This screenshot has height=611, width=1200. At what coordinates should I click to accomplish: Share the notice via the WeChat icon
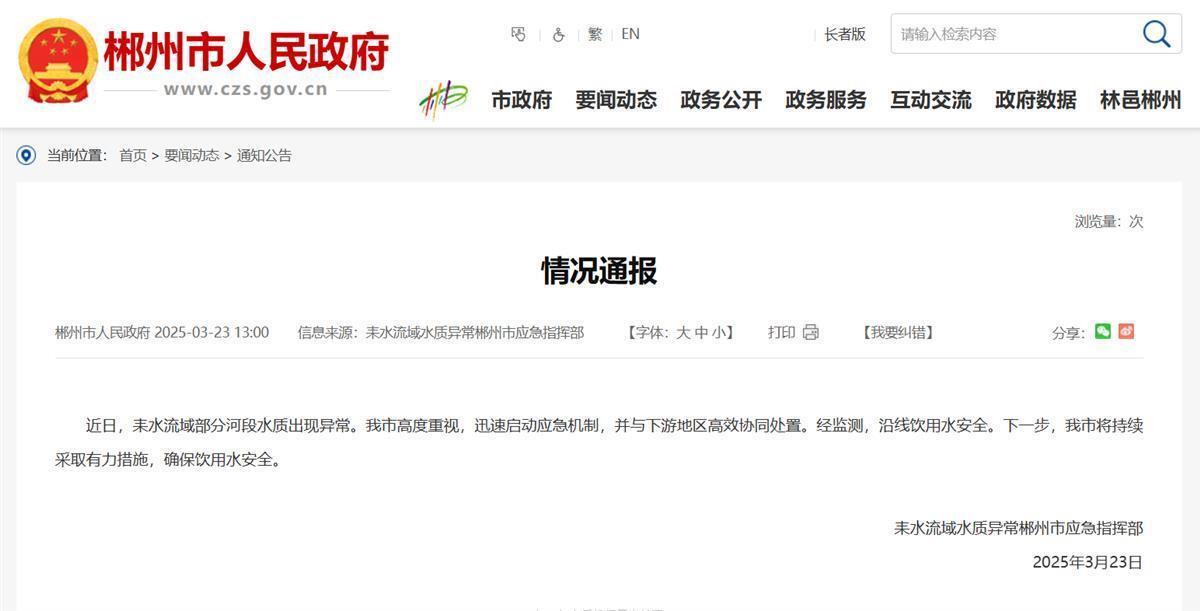1102,331
